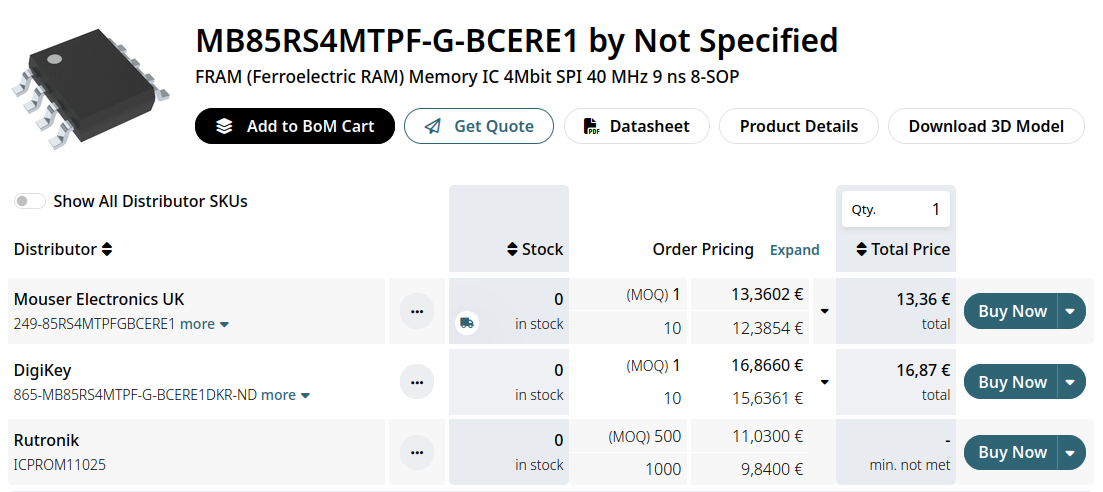Expand more SKUs under Mouser part number
Viewport: 1103px width, 492px height.
(204, 324)
